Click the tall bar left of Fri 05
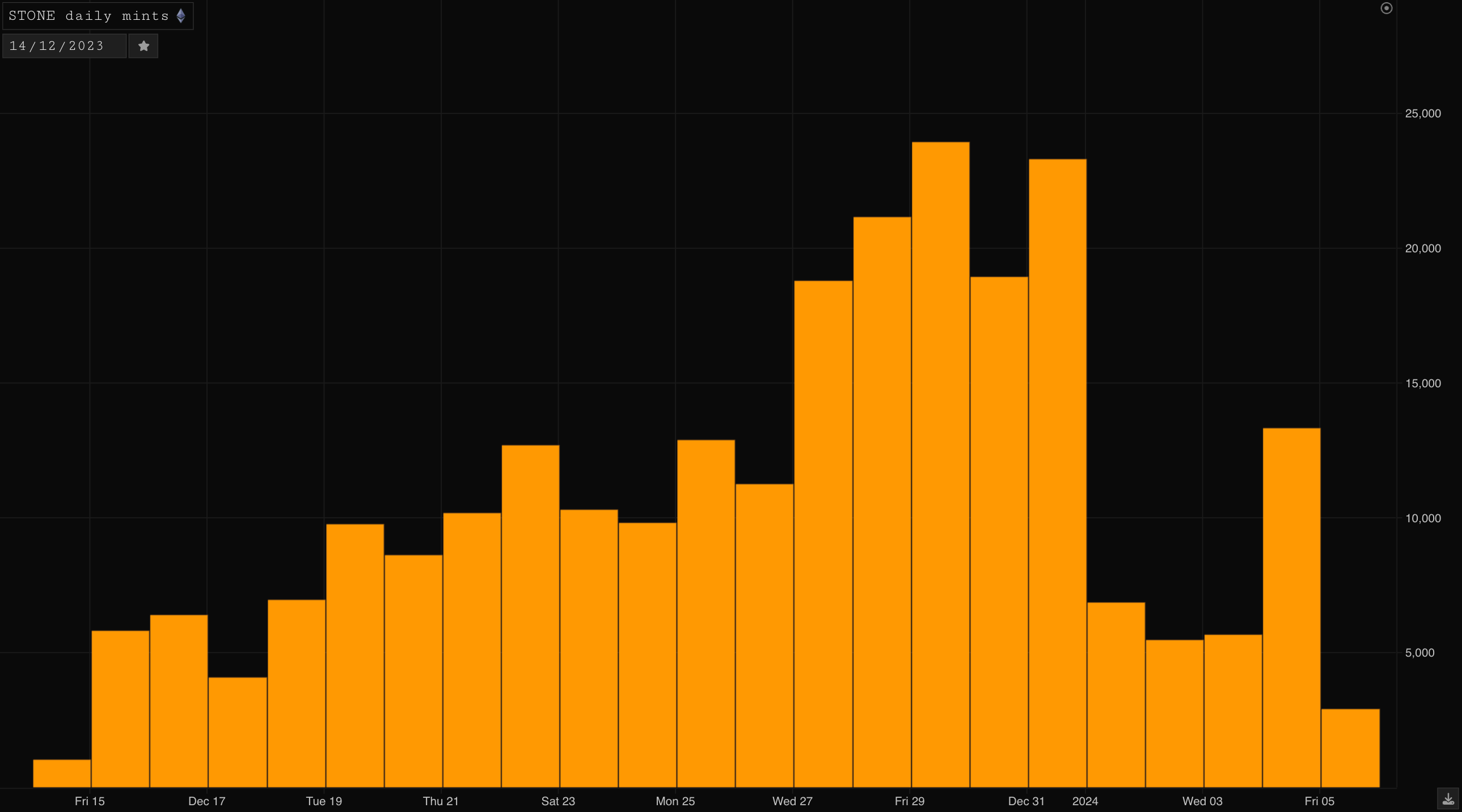 [x=1291, y=607]
